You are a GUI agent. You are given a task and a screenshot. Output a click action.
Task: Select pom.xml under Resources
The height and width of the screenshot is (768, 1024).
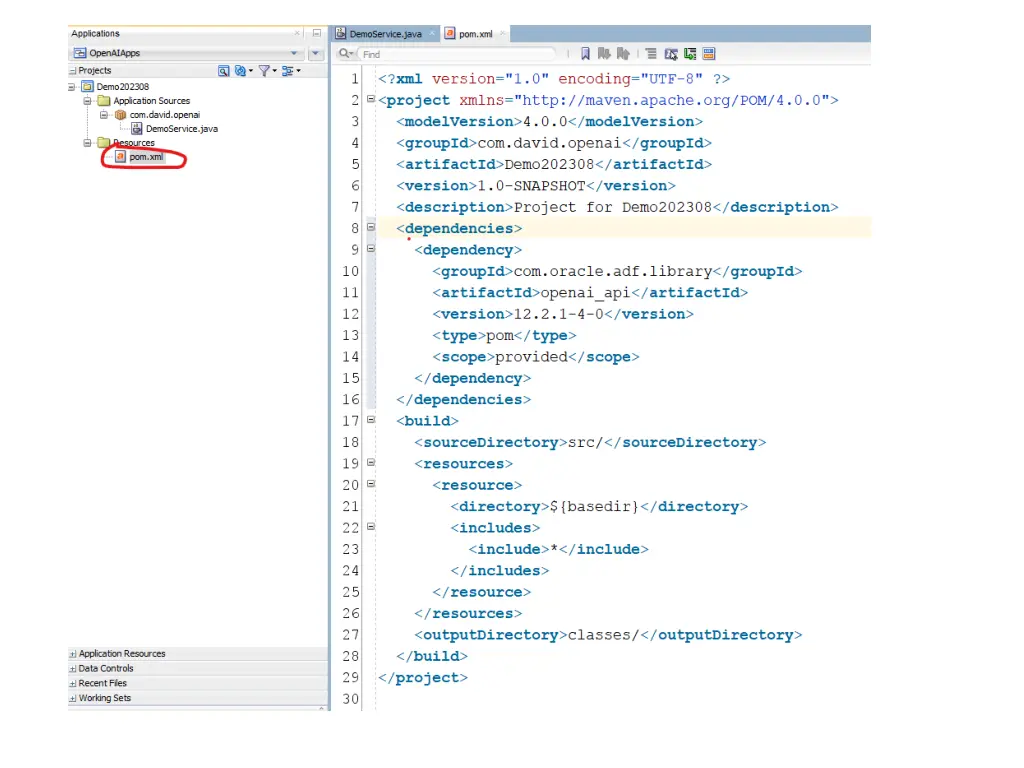pos(146,157)
